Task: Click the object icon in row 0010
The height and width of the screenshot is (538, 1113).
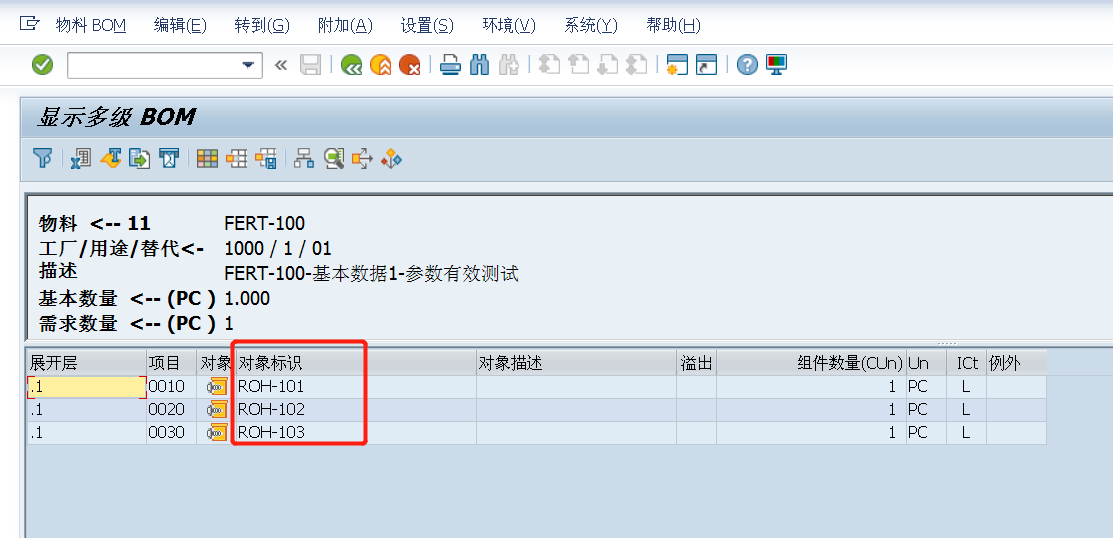Action: [x=217, y=387]
